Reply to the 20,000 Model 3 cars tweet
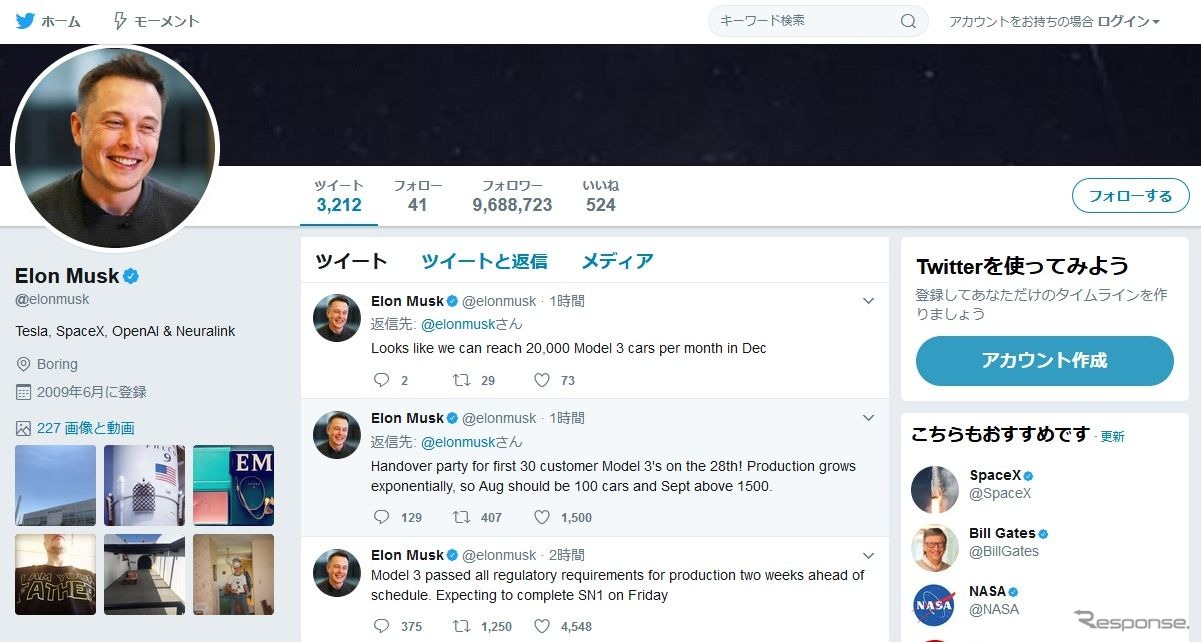This screenshot has width=1201, height=642. (381, 380)
